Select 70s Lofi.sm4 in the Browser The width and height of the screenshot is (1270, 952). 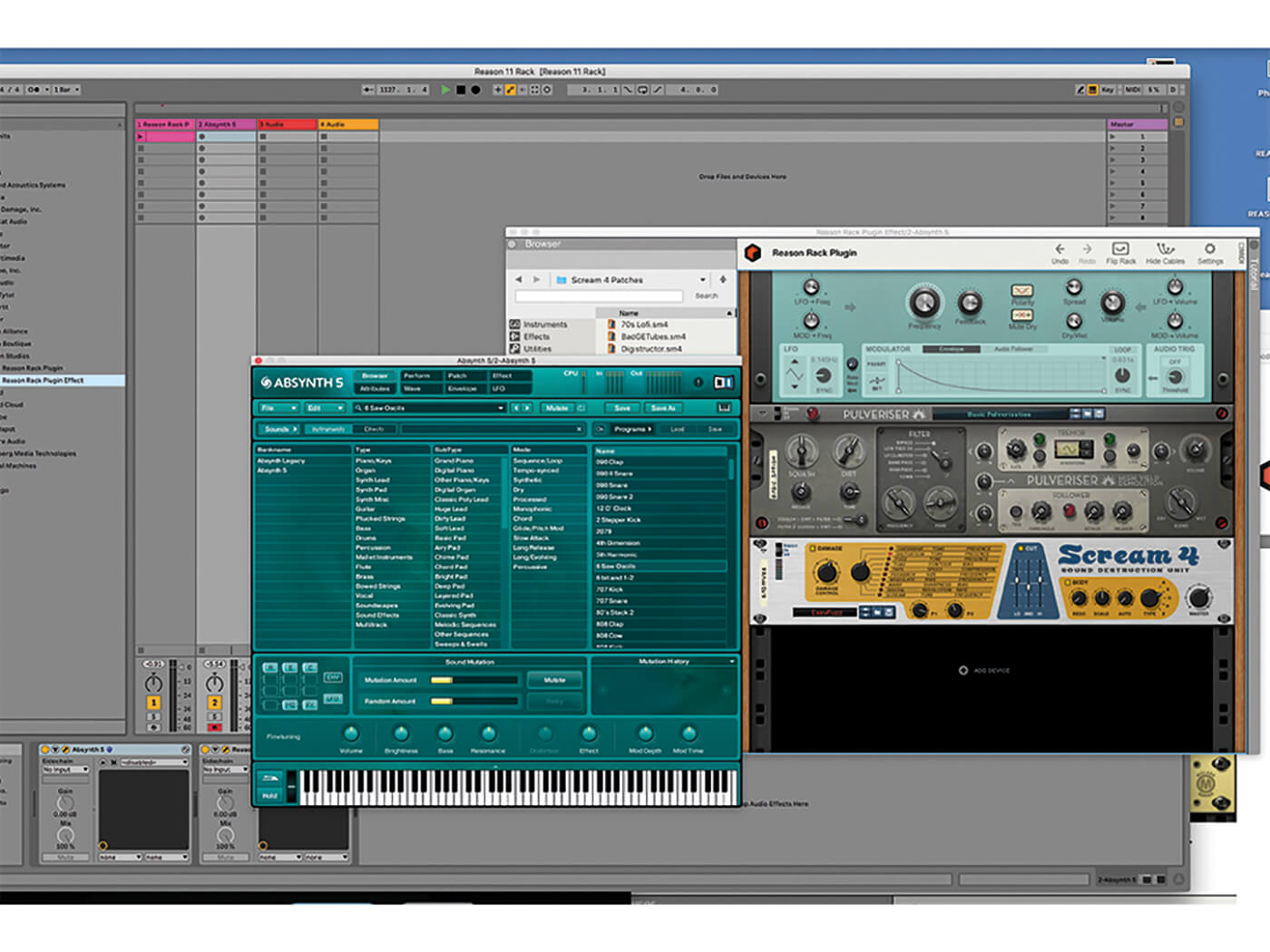[x=644, y=323]
